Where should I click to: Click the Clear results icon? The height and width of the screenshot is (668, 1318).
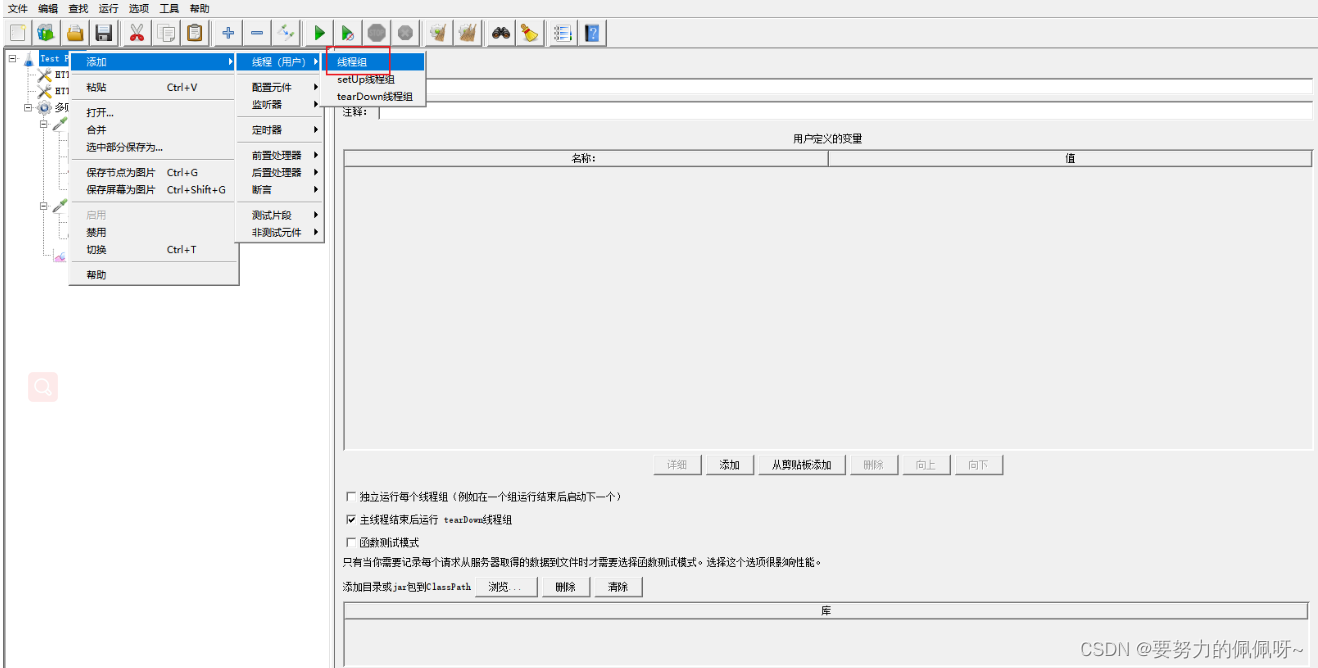point(438,33)
